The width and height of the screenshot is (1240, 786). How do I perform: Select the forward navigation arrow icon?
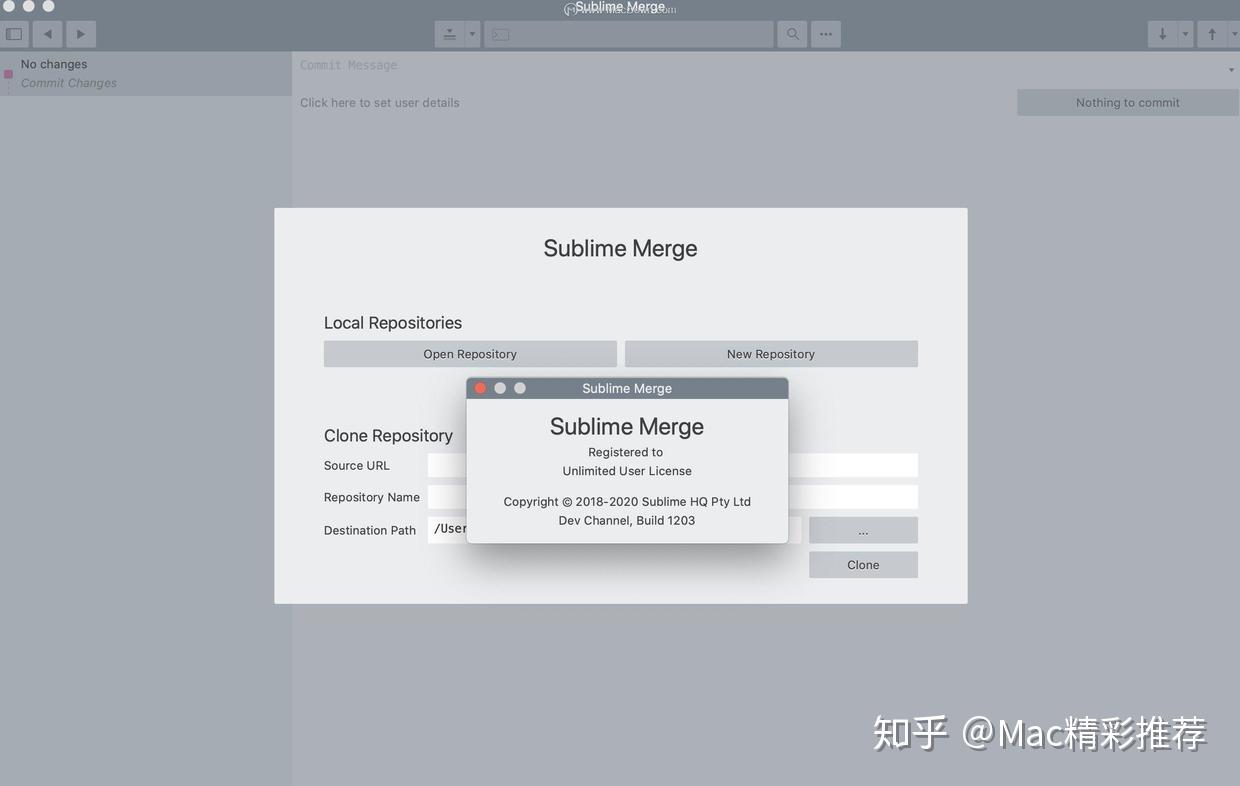click(80, 33)
